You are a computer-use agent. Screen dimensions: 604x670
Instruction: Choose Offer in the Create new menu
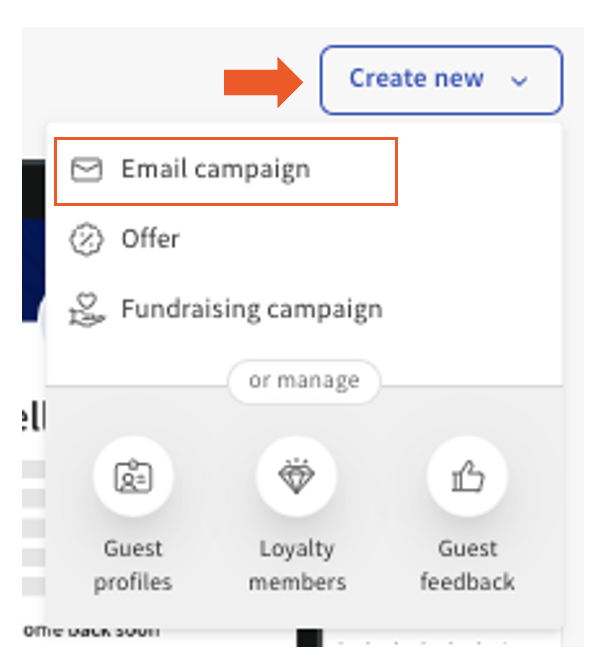click(150, 240)
